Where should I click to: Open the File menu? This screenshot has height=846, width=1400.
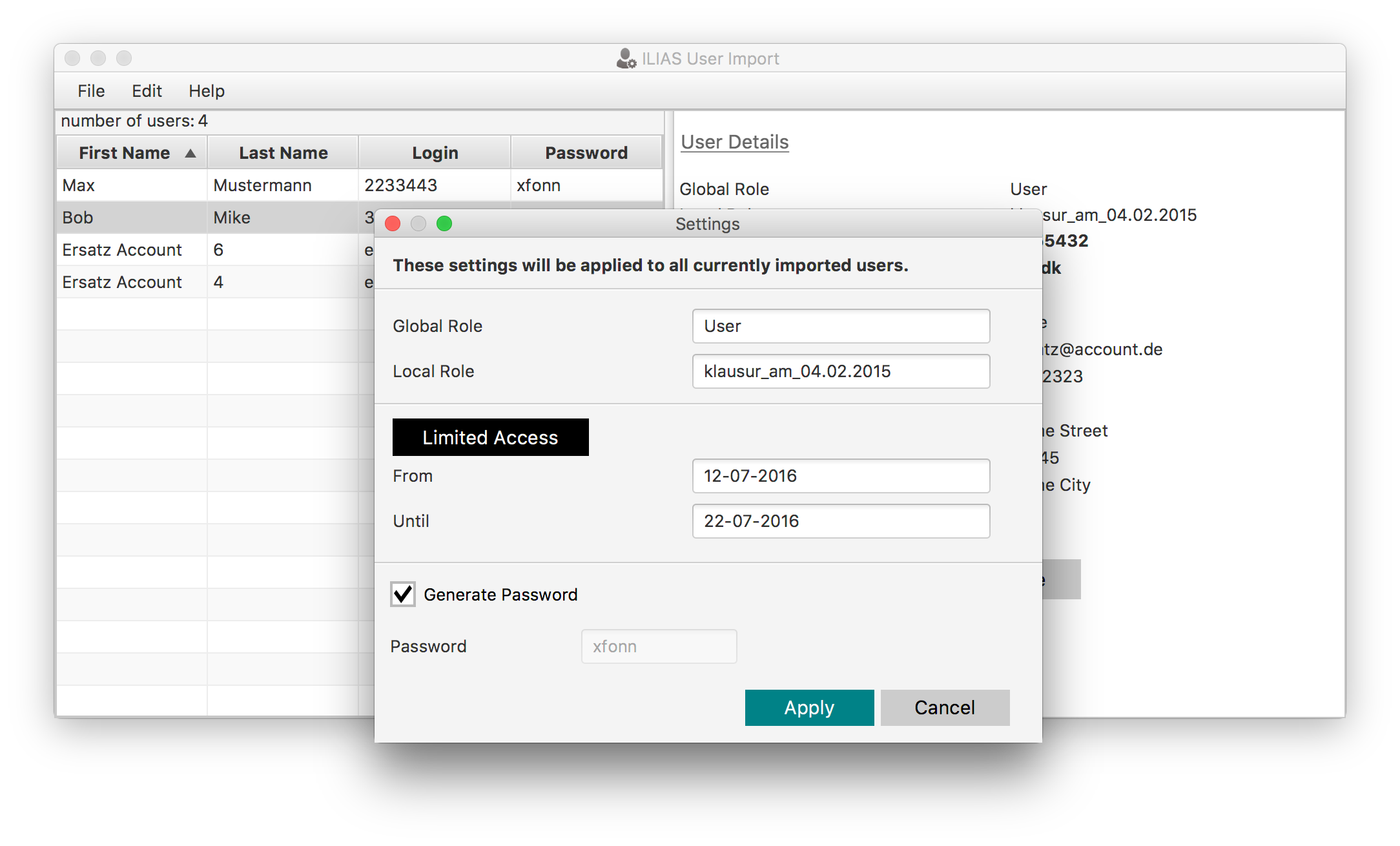coord(91,91)
